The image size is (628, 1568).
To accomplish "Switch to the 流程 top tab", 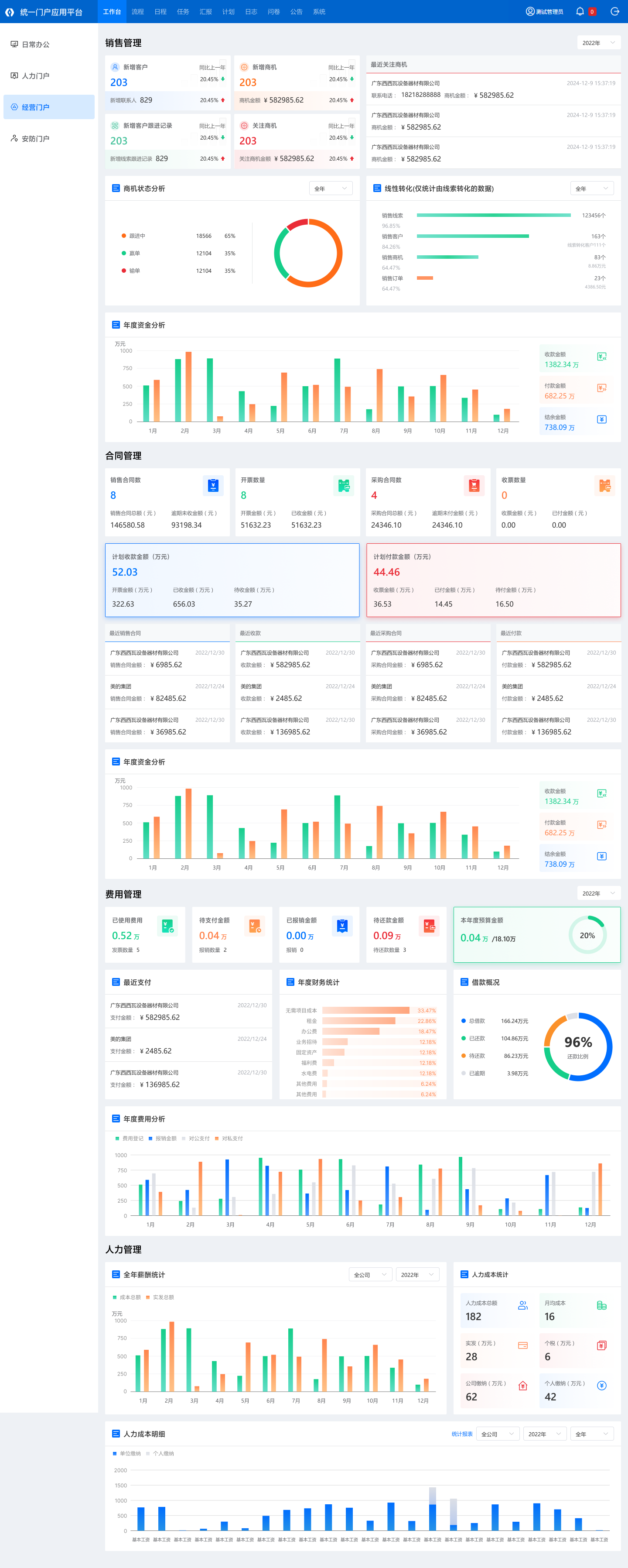I will (137, 12).
